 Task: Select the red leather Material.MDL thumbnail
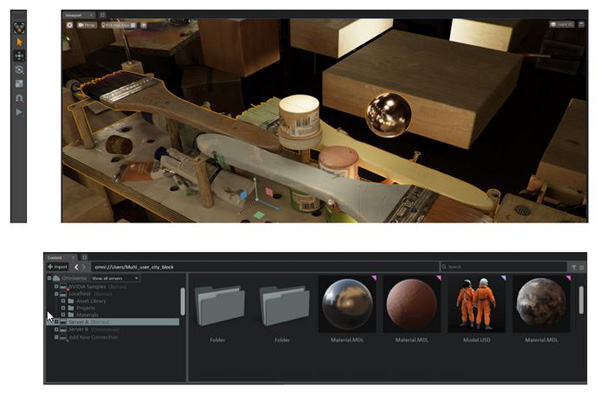(412, 304)
